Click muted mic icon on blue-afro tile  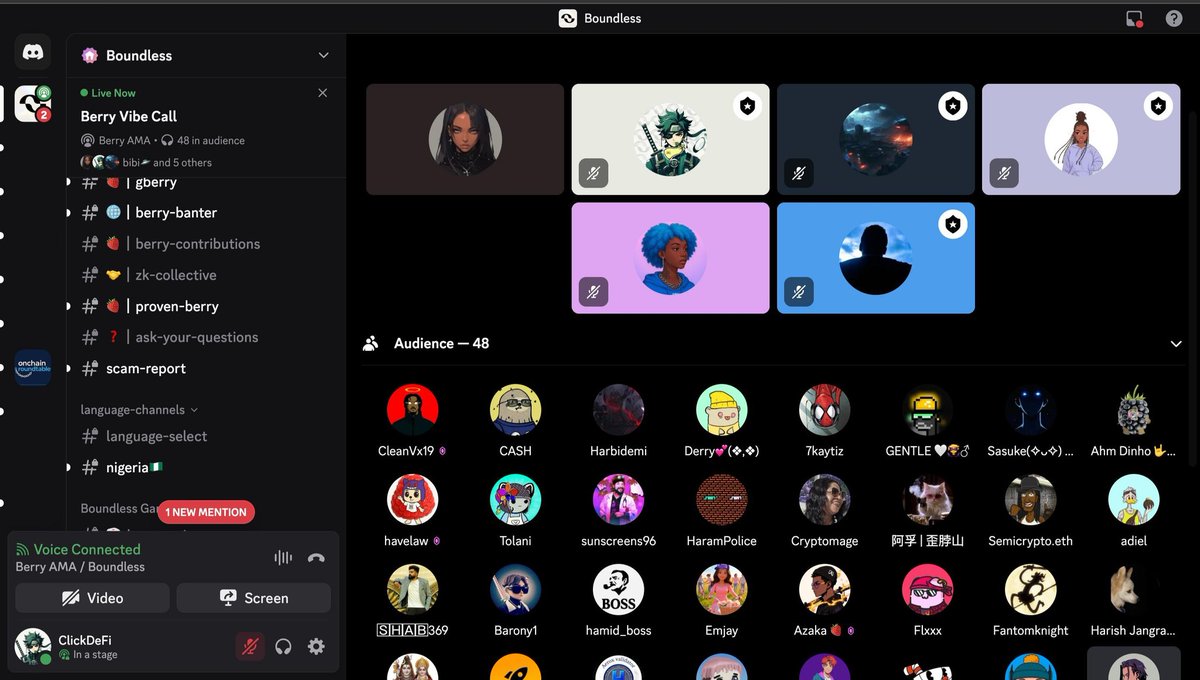tap(593, 292)
